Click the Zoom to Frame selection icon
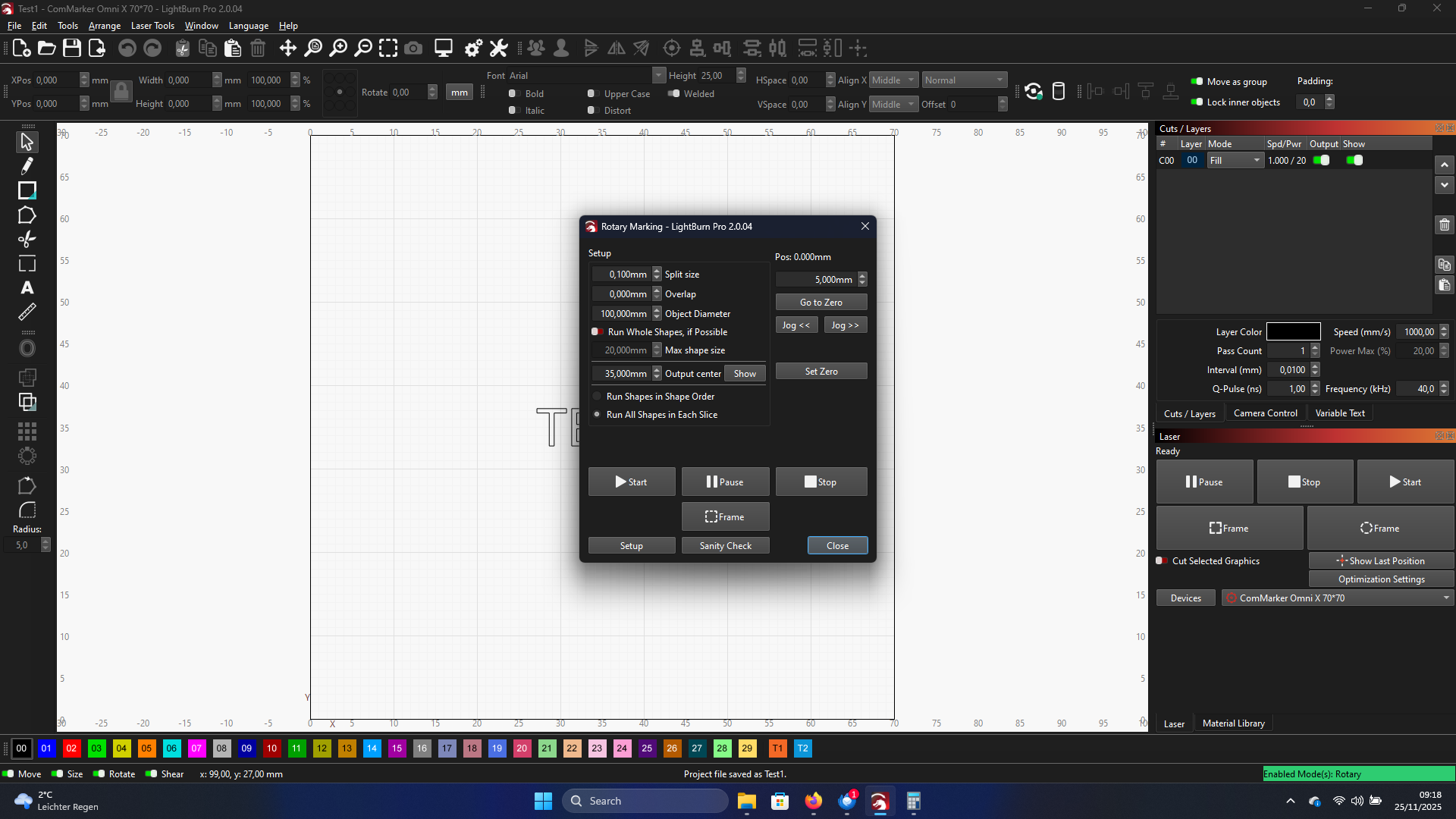 click(388, 49)
